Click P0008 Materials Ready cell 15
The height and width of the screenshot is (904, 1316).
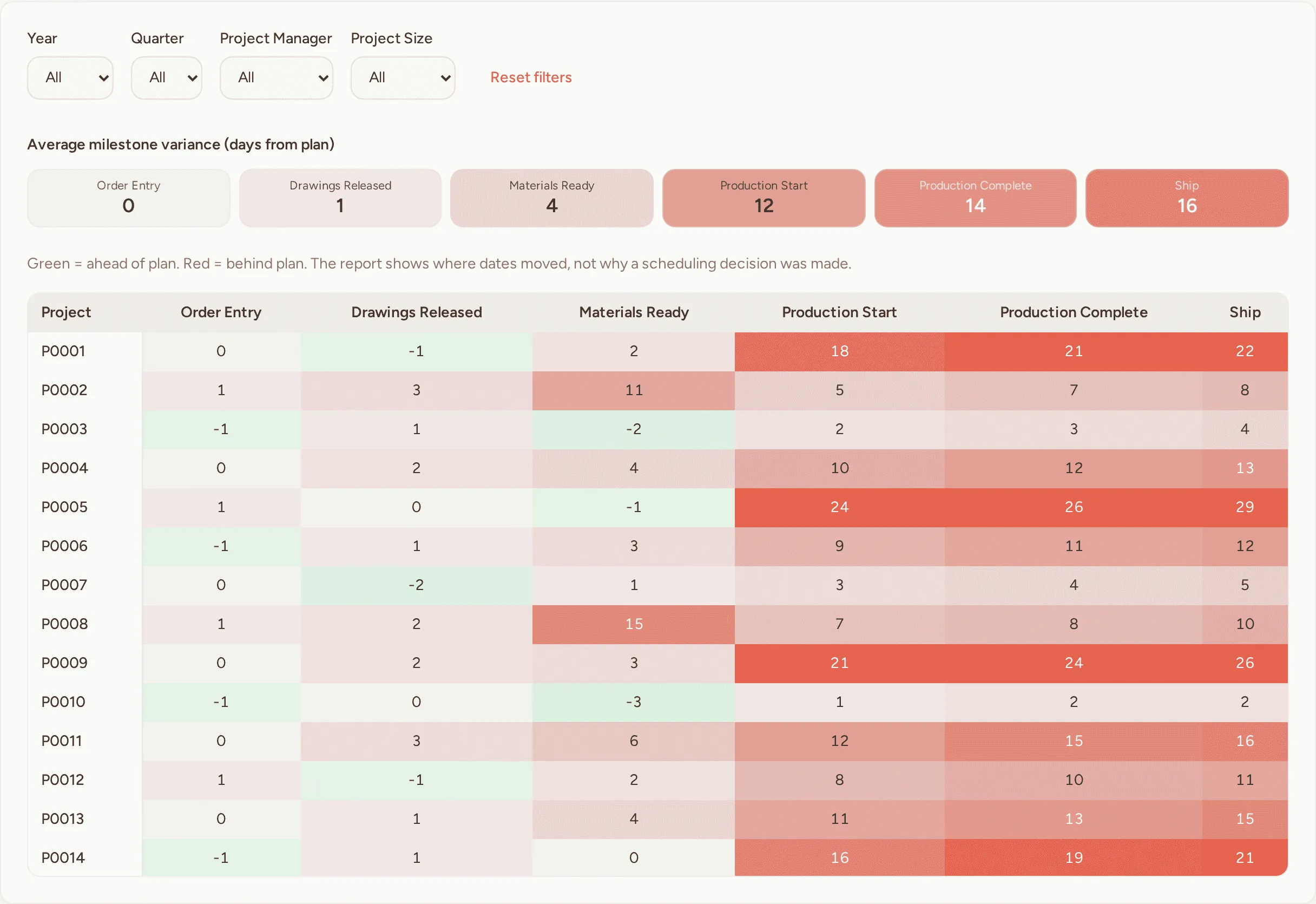[634, 624]
